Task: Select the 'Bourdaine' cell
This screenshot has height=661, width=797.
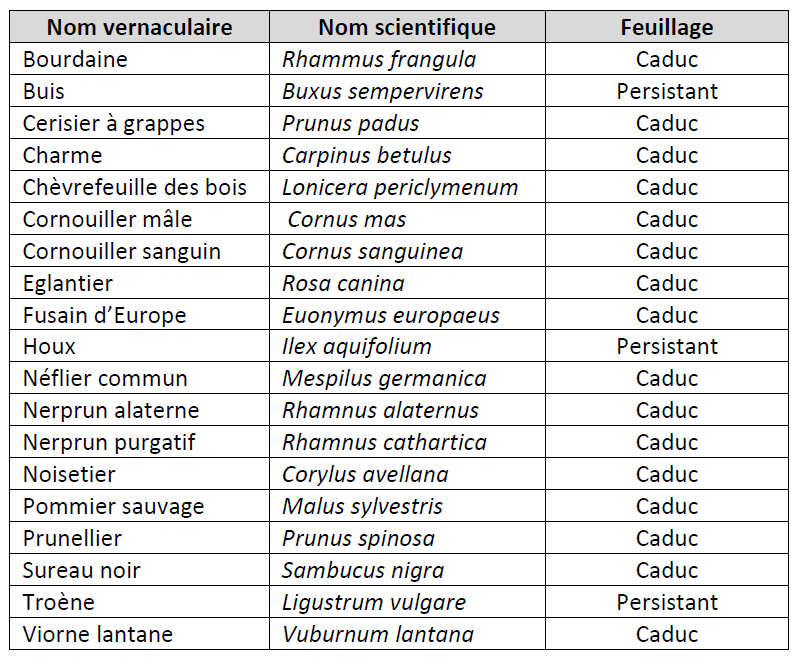Action: 75,60
